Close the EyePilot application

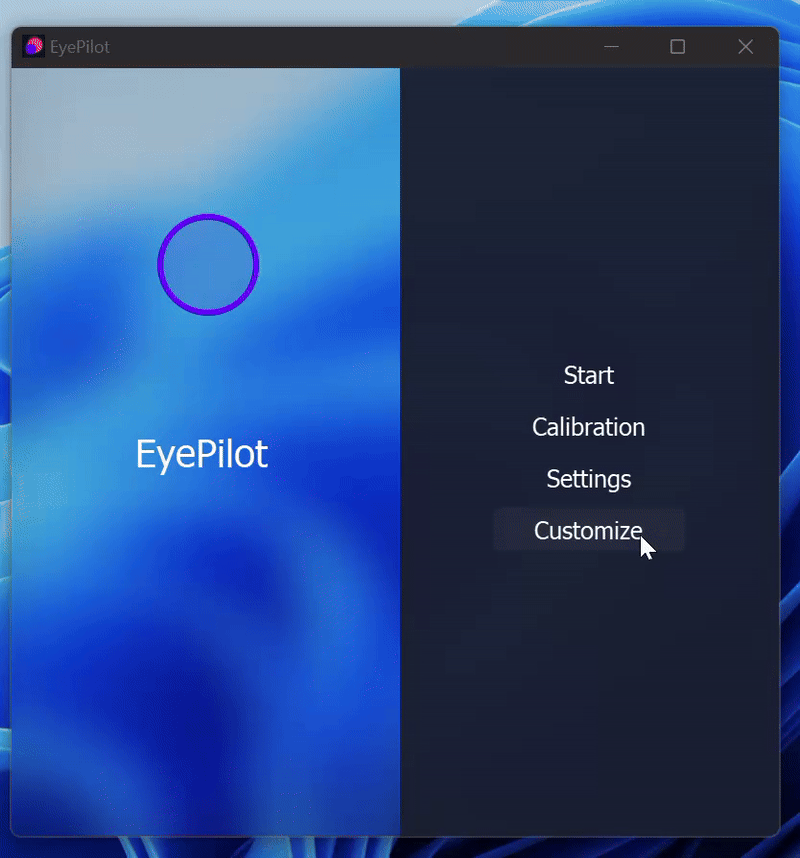(745, 46)
